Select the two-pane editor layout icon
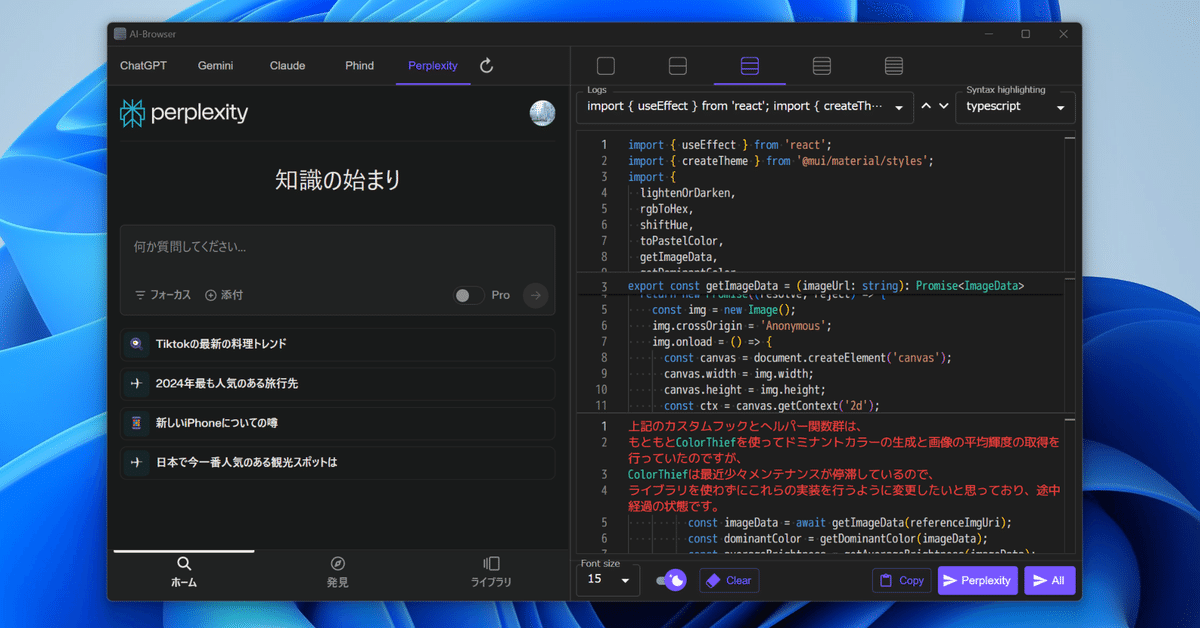Image resolution: width=1200 pixels, height=628 pixels. tap(678, 66)
